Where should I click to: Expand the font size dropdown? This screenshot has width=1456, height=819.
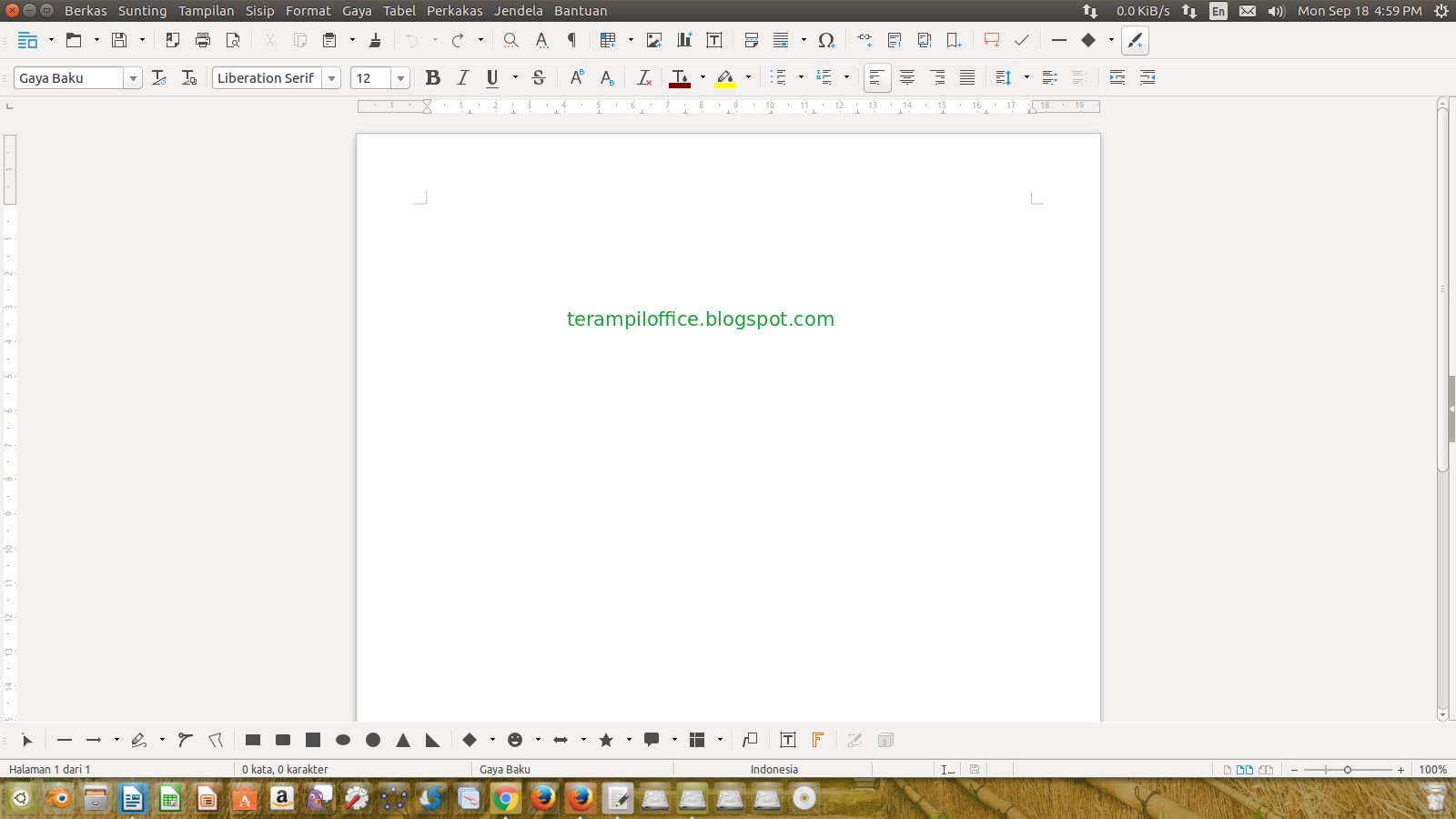[401, 77]
